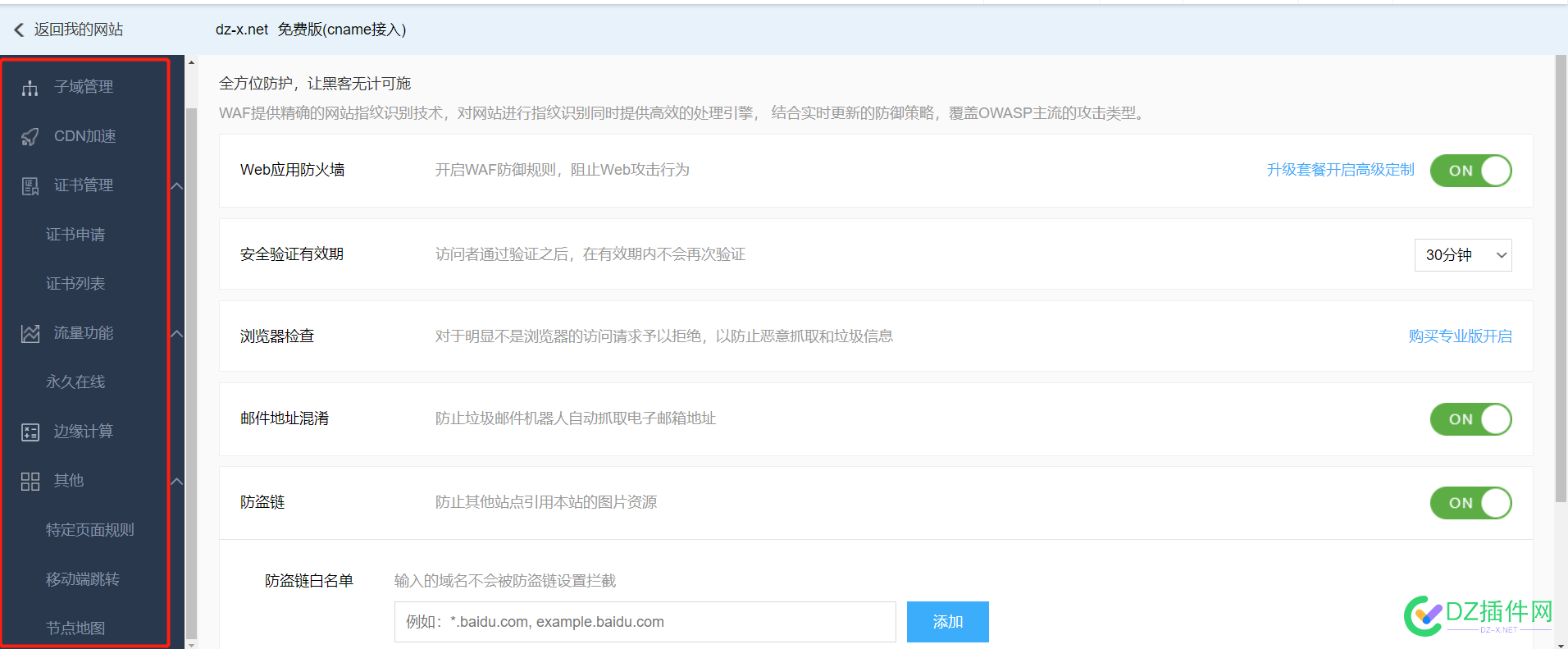Screen dimensions: 1568x649
Task: Open the 30分钟 validity period dropdown
Action: click(x=1463, y=255)
